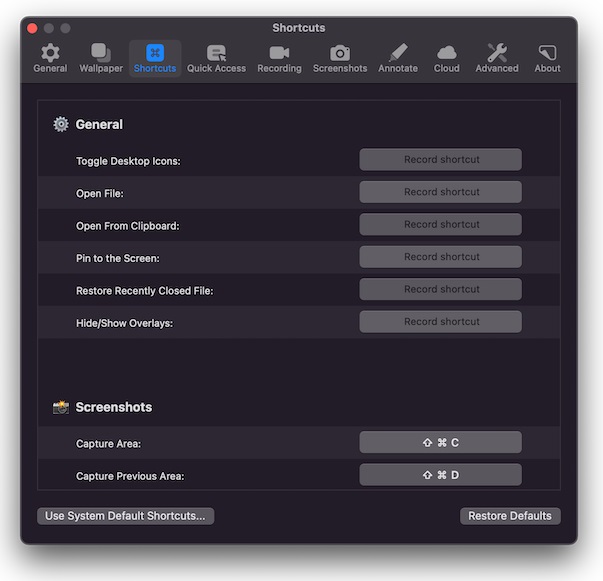Click the Restore Defaults button
This screenshot has width=603, height=581.
tap(510, 516)
